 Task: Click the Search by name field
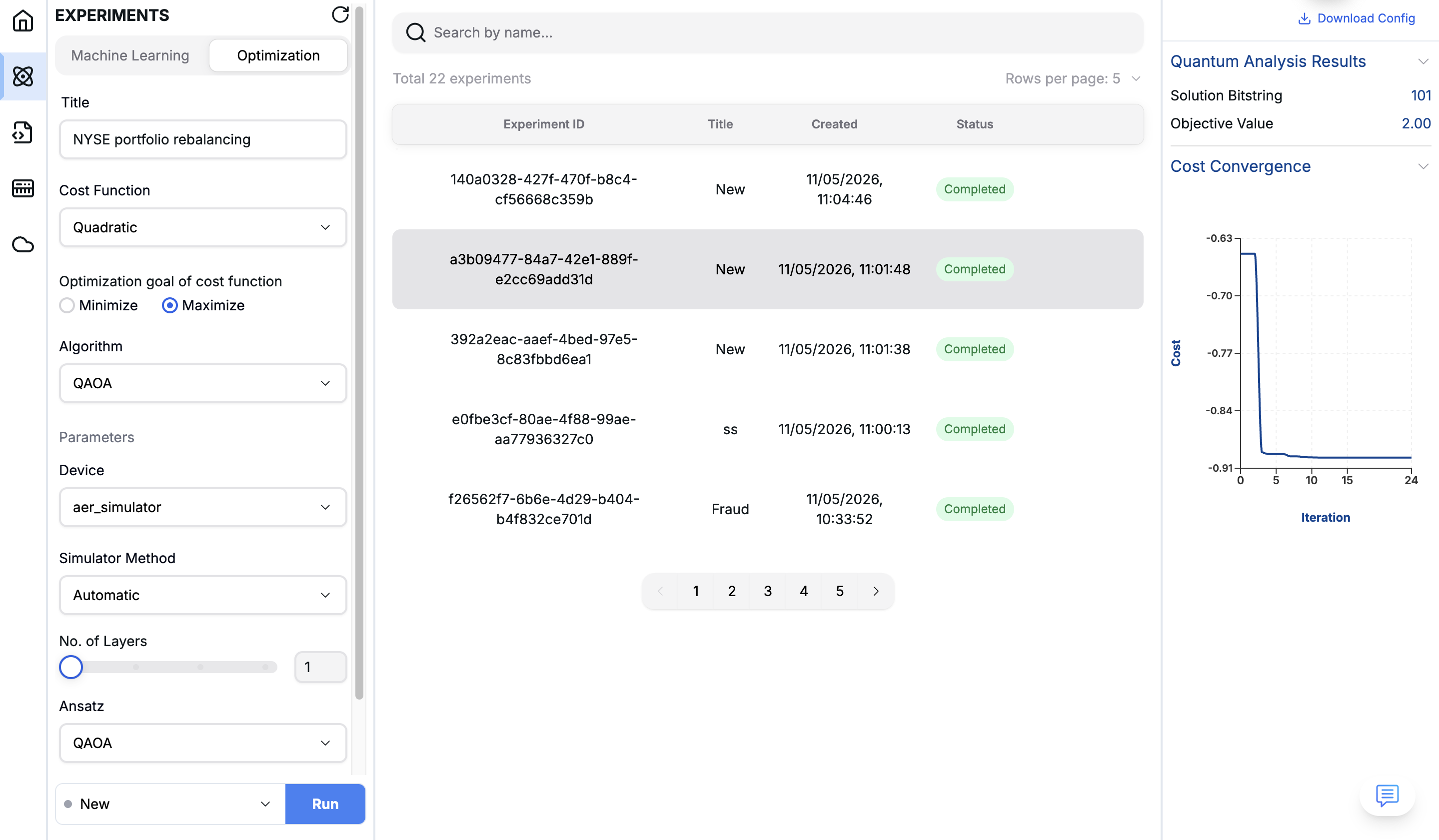767,32
